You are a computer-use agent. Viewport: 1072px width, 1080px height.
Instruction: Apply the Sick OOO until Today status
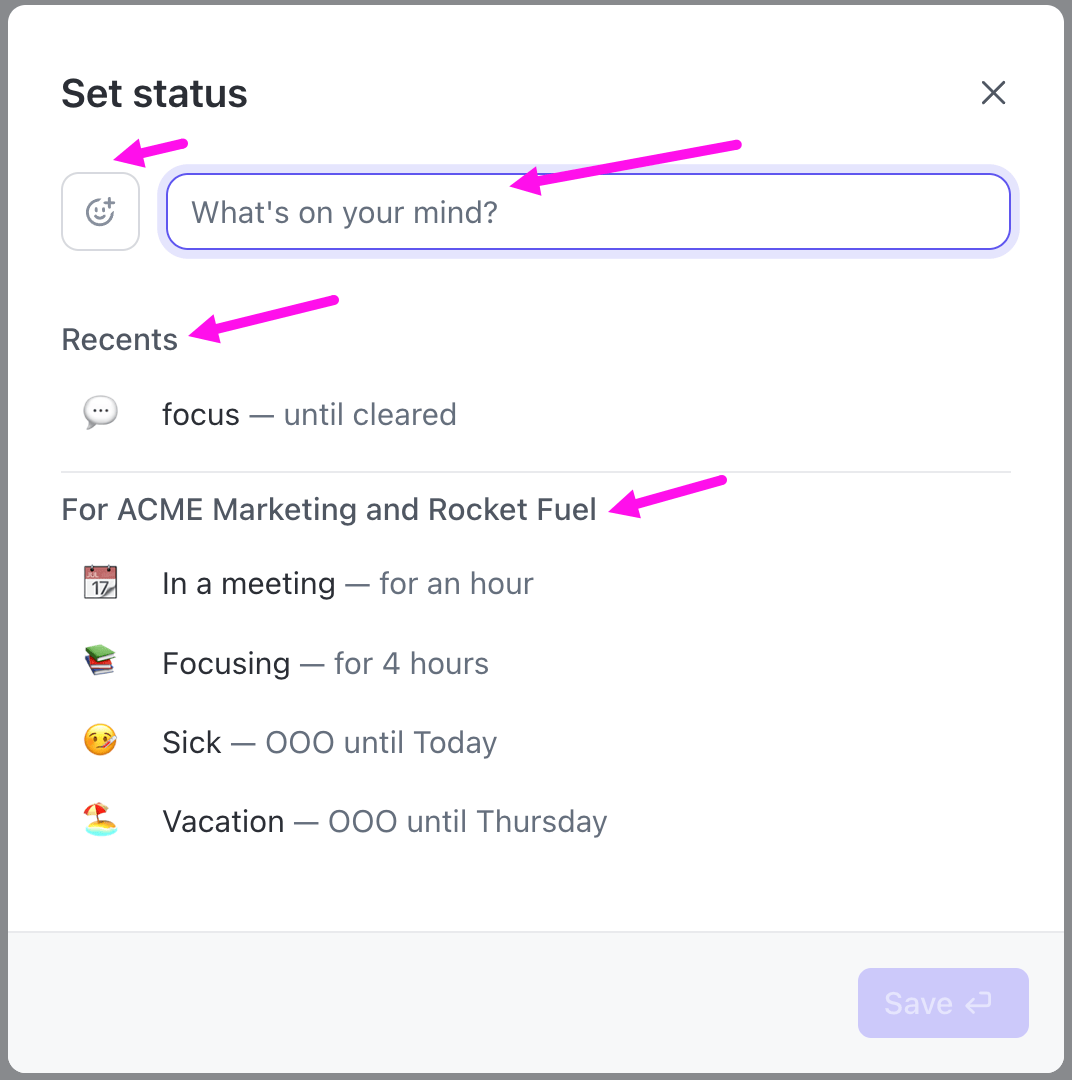[329, 741]
